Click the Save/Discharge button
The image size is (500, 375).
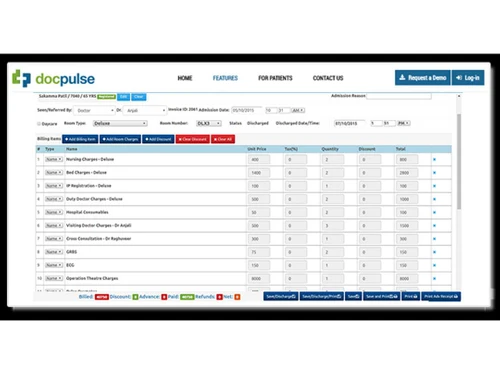tap(281, 296)
